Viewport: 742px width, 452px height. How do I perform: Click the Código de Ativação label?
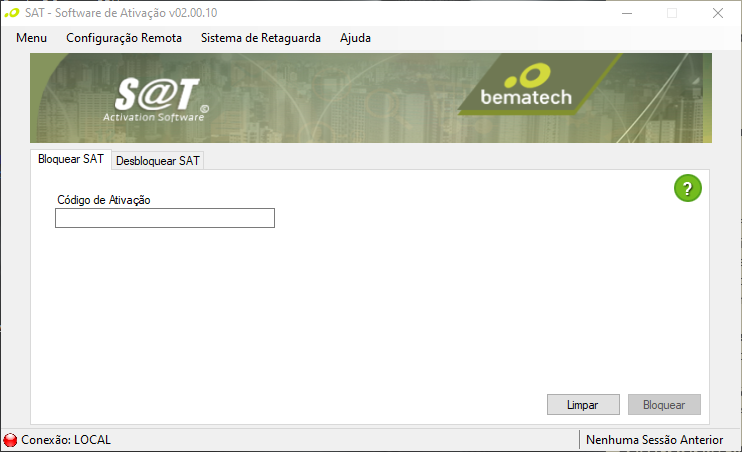104,200
